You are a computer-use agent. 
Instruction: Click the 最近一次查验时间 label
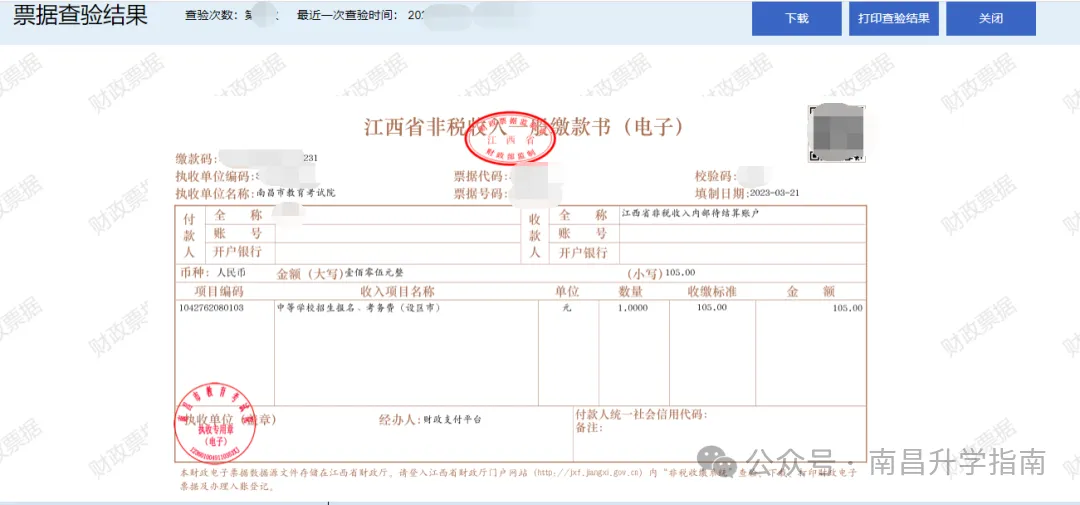coord(346,15)
